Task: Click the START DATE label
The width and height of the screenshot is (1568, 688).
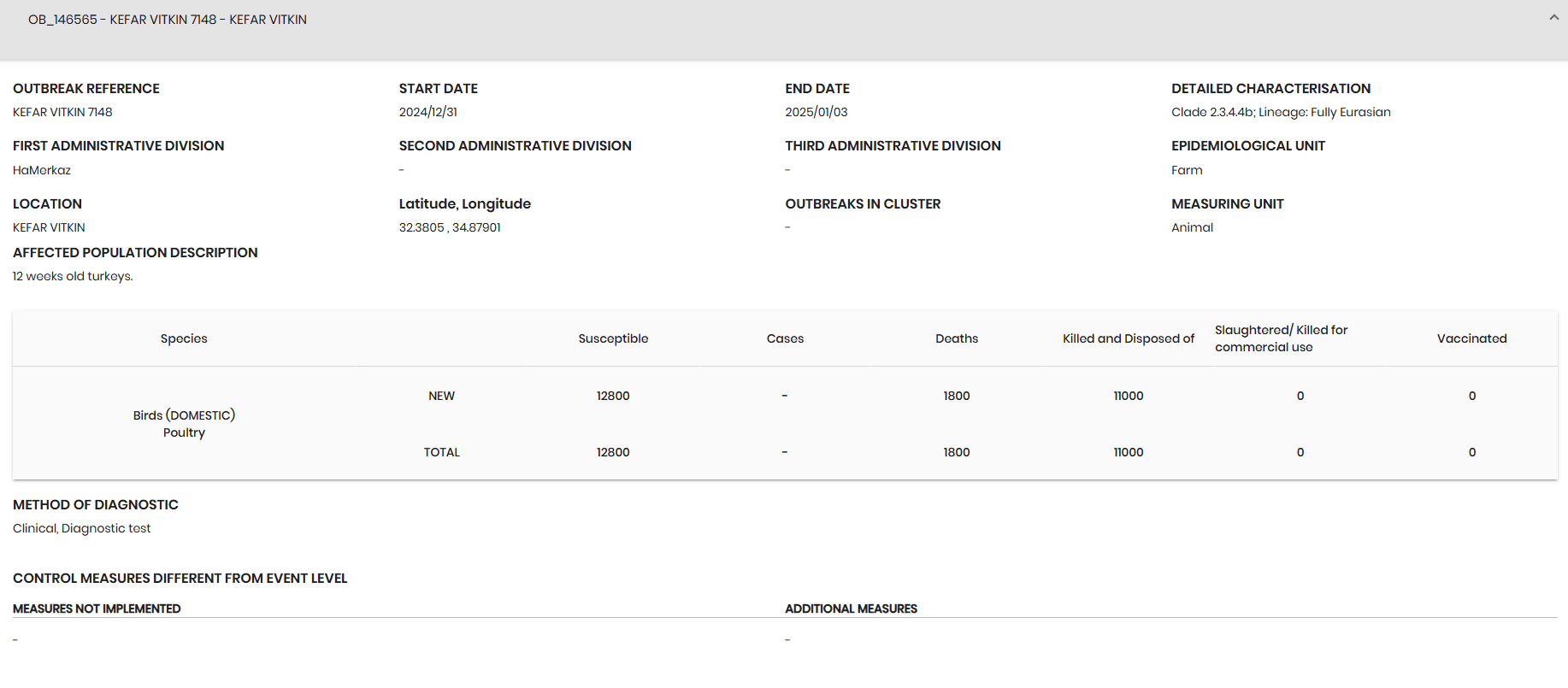Action: pos(439,89)
